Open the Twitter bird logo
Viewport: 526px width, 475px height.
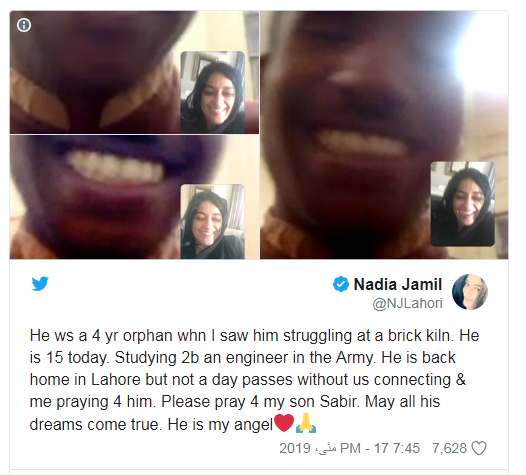pos(40,284)
